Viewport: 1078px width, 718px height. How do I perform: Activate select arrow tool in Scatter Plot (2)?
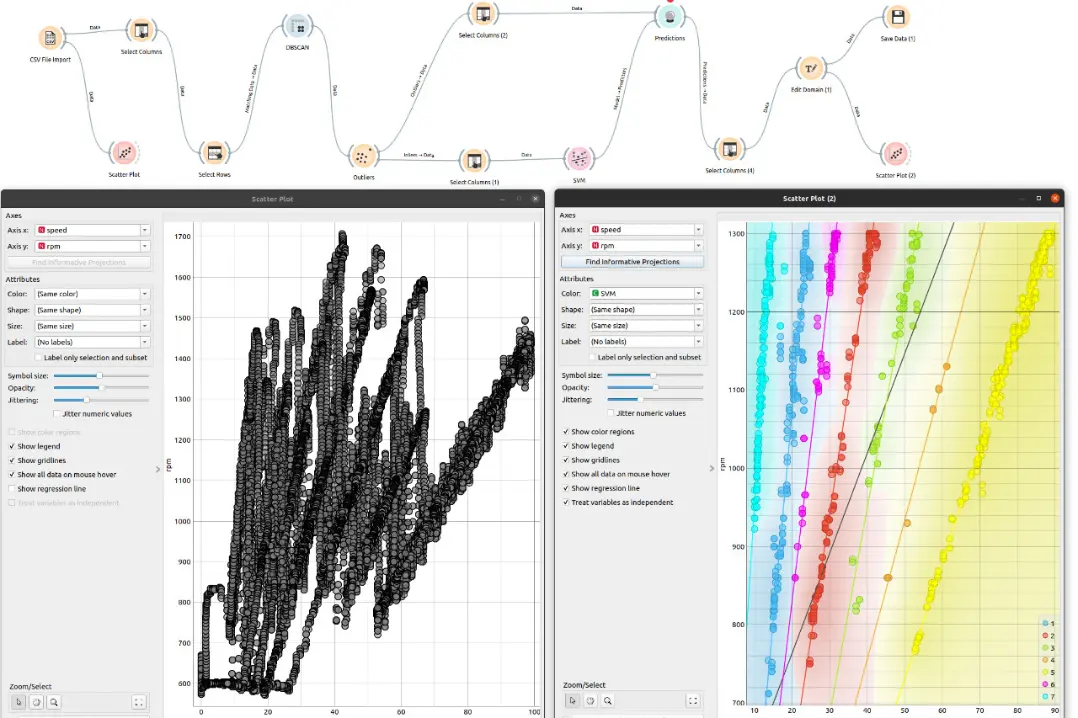tap(573, 701)
